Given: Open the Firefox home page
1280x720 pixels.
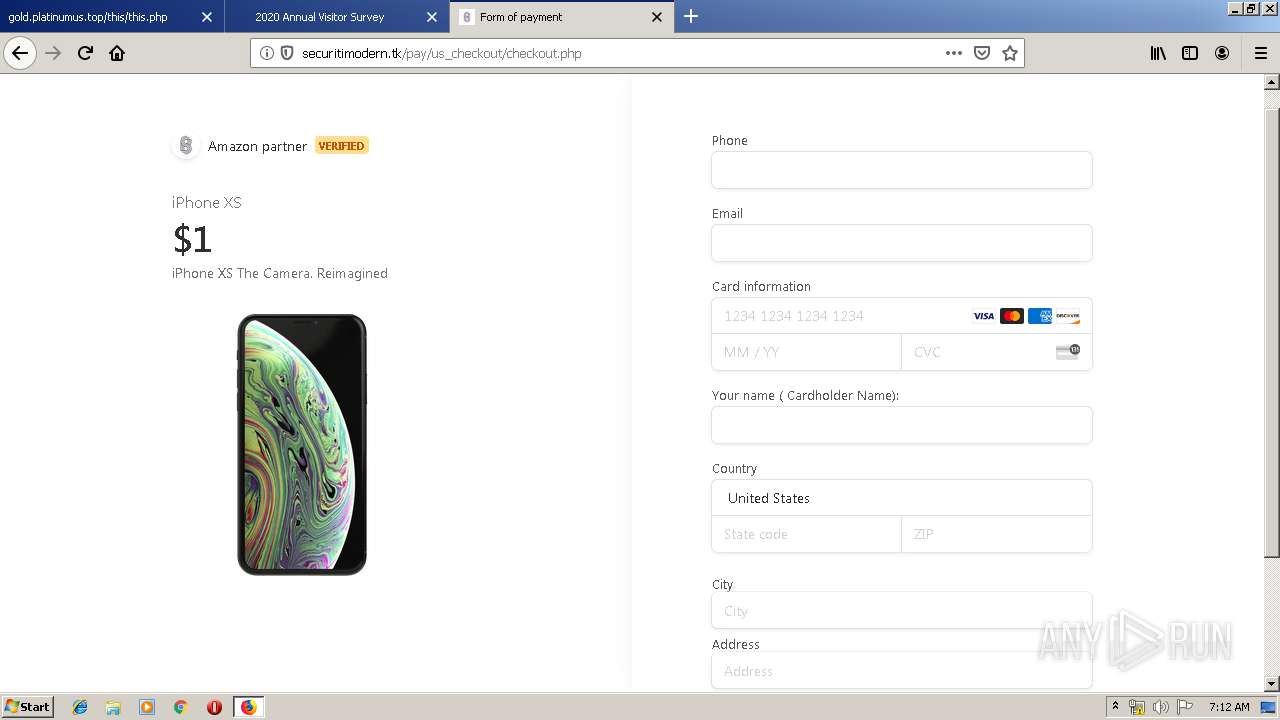Looking at the screenshot, I should pos(117,53).
